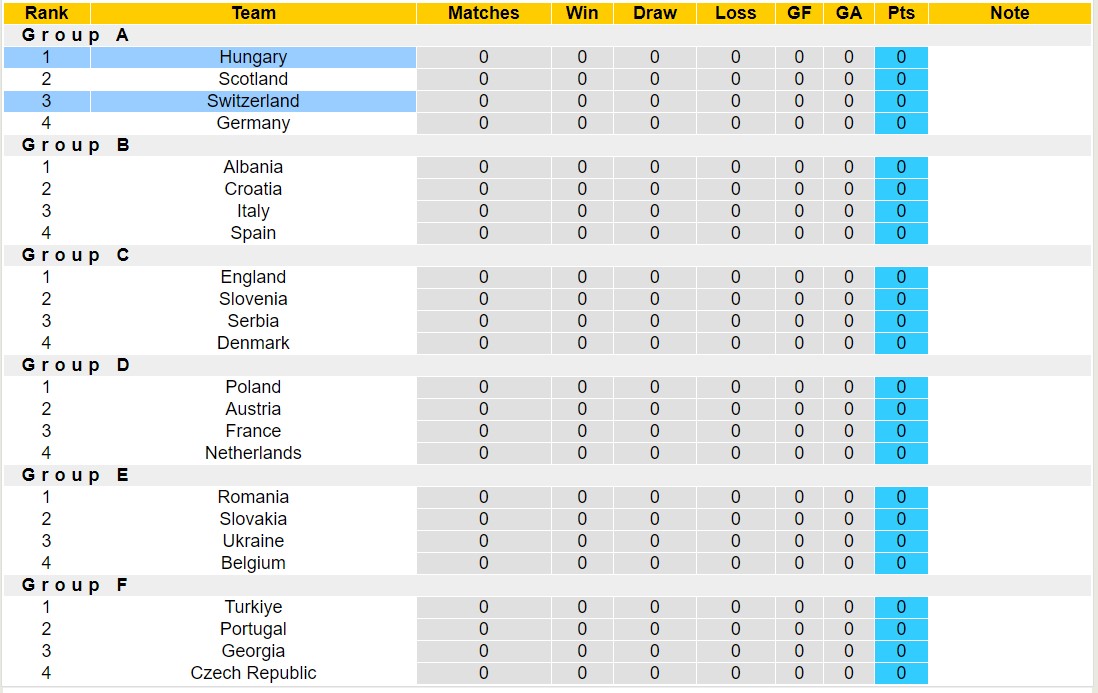Click the Netherlands team name
The height and width of the screenshot is (693, 1098).
pos(253,453)
